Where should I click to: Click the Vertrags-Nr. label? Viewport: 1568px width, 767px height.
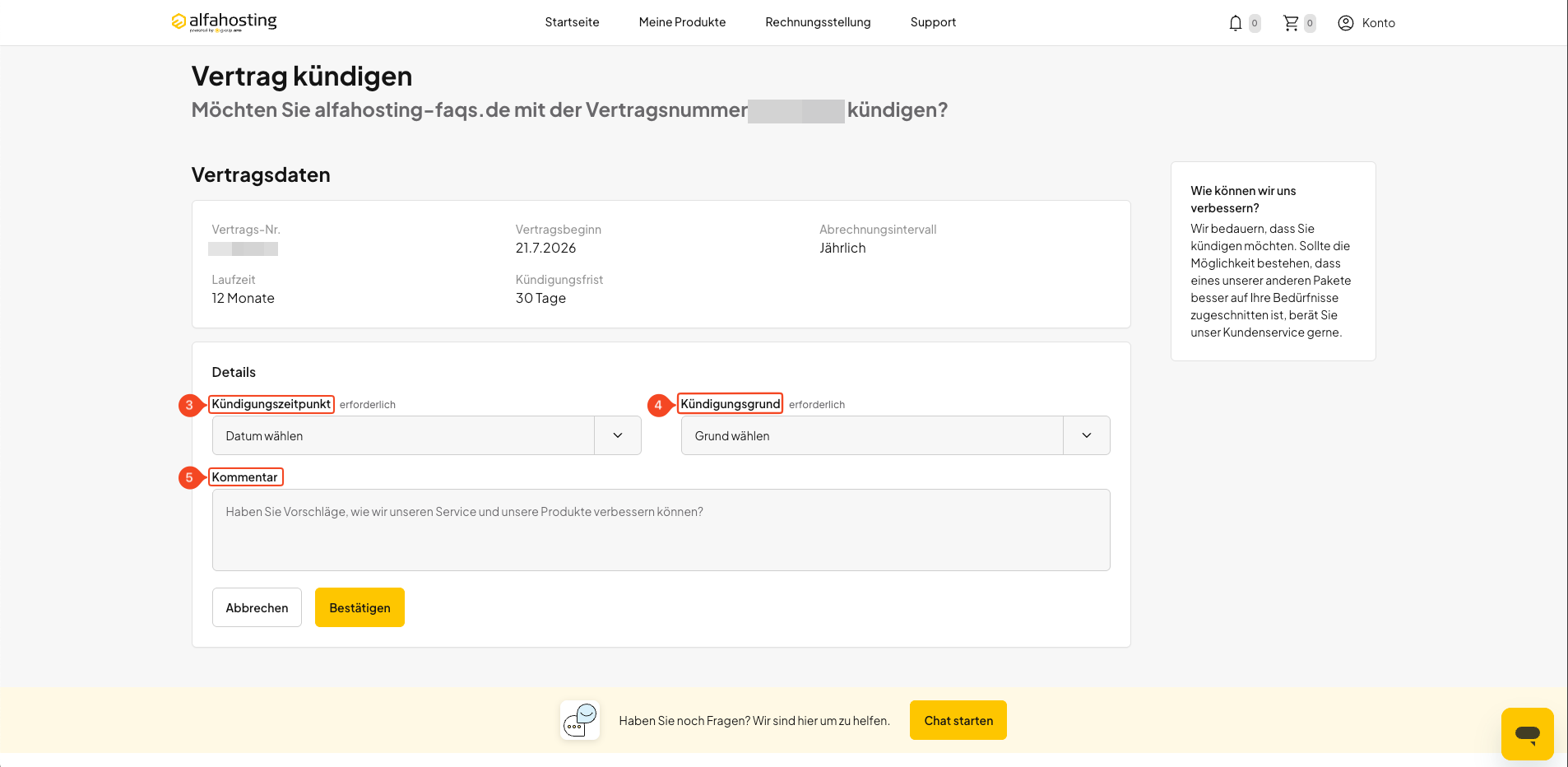click(246, 230)
